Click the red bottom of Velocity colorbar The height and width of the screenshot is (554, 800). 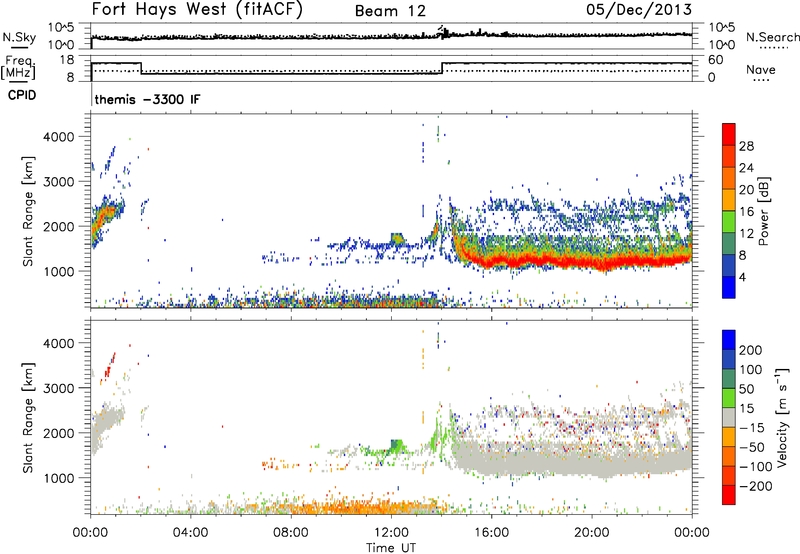coord(729,495)
